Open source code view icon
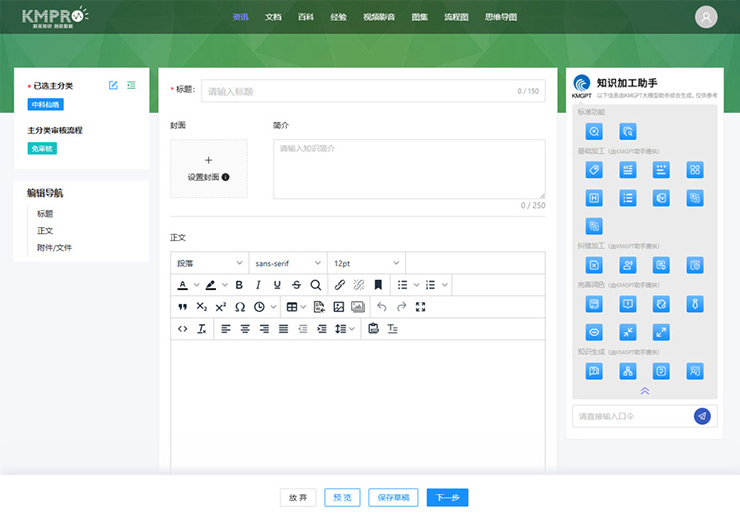 [x=182, y=329]
